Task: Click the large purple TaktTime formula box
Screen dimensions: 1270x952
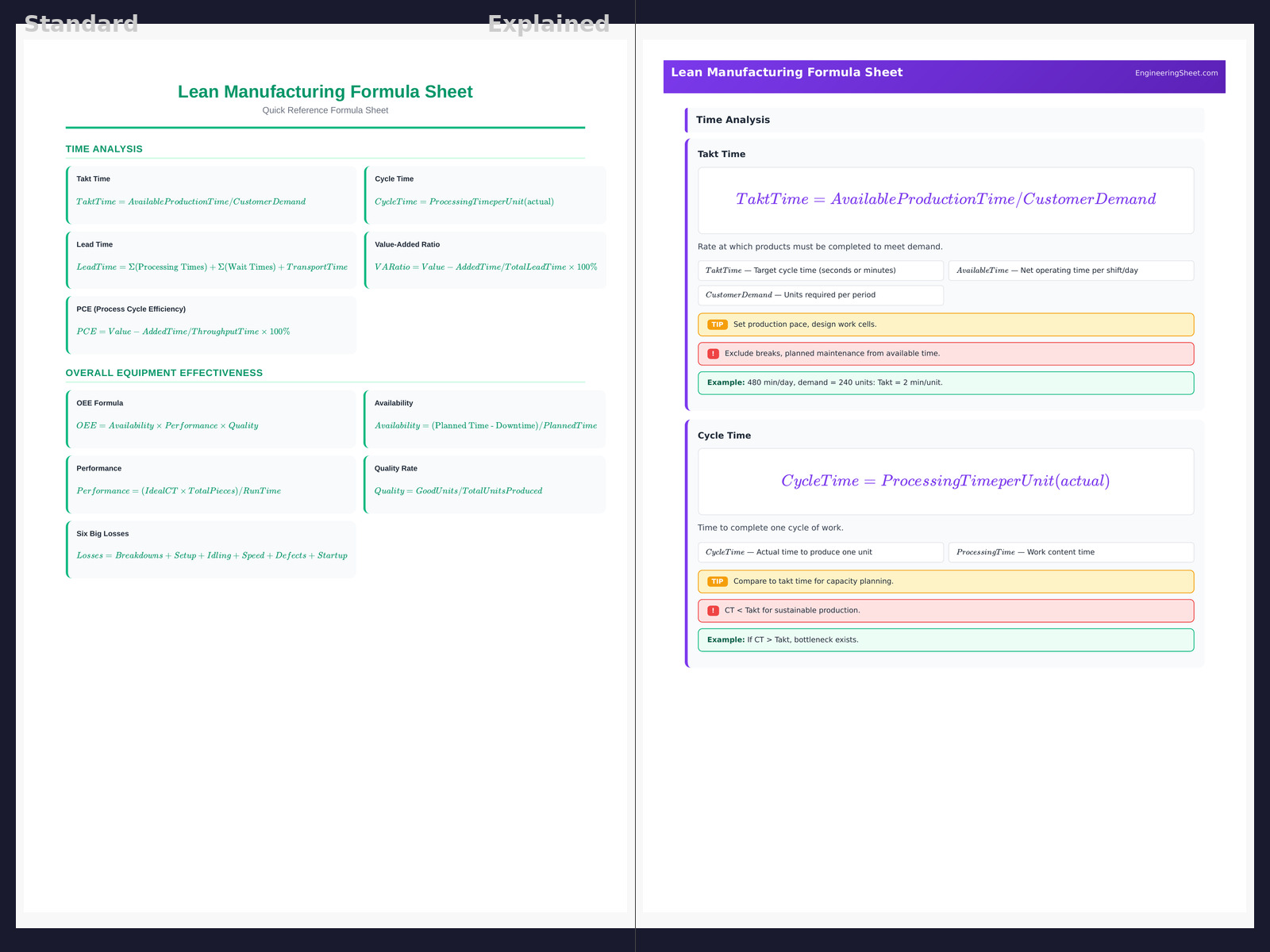Action: 946,201
